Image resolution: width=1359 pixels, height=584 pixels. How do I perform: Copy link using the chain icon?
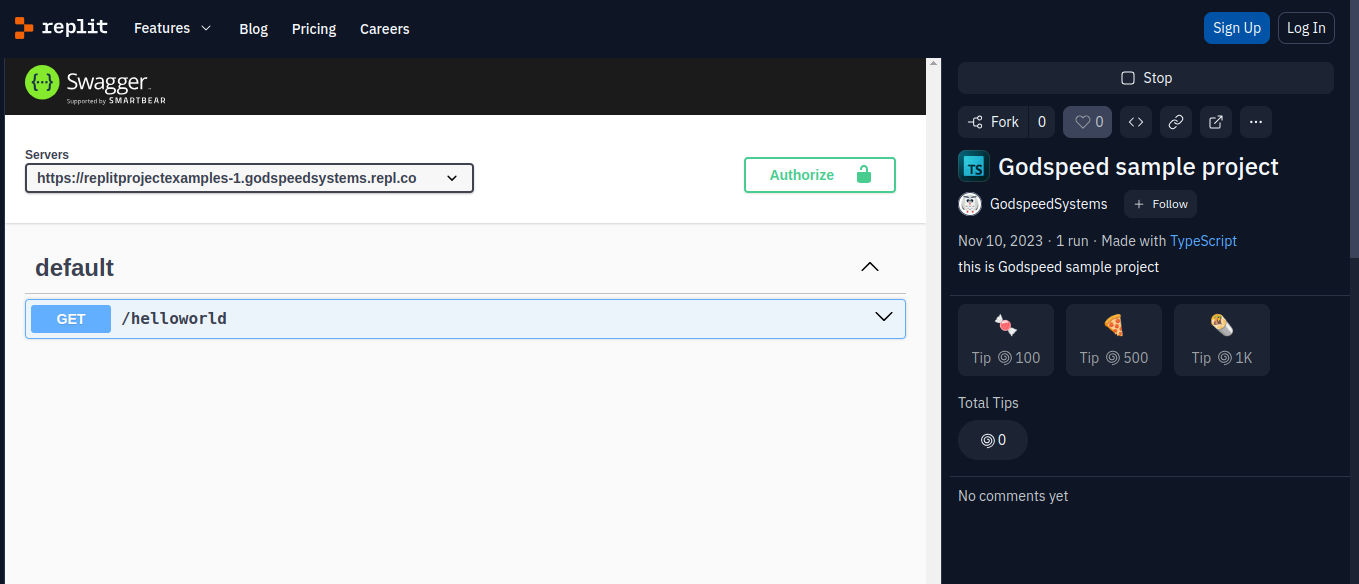tap(1176, 122)
